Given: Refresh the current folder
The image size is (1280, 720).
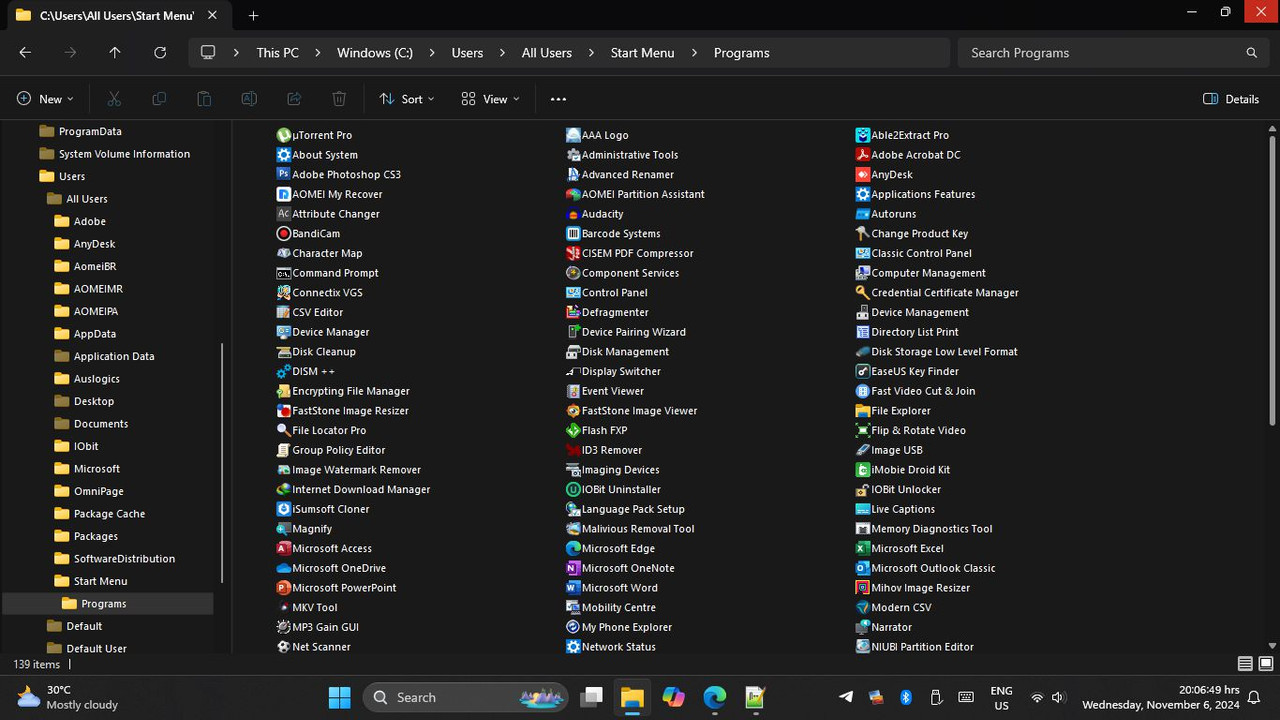Looking at the screenshot, I should point(160,53).
